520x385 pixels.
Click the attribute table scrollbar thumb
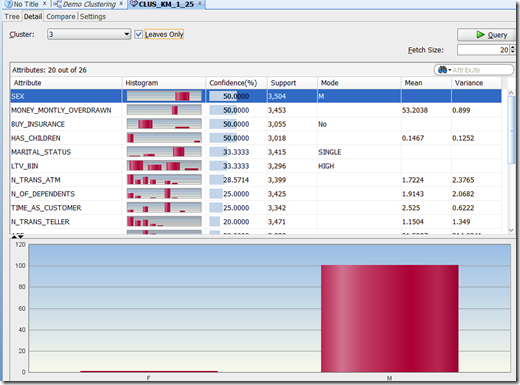pos(511,130)
